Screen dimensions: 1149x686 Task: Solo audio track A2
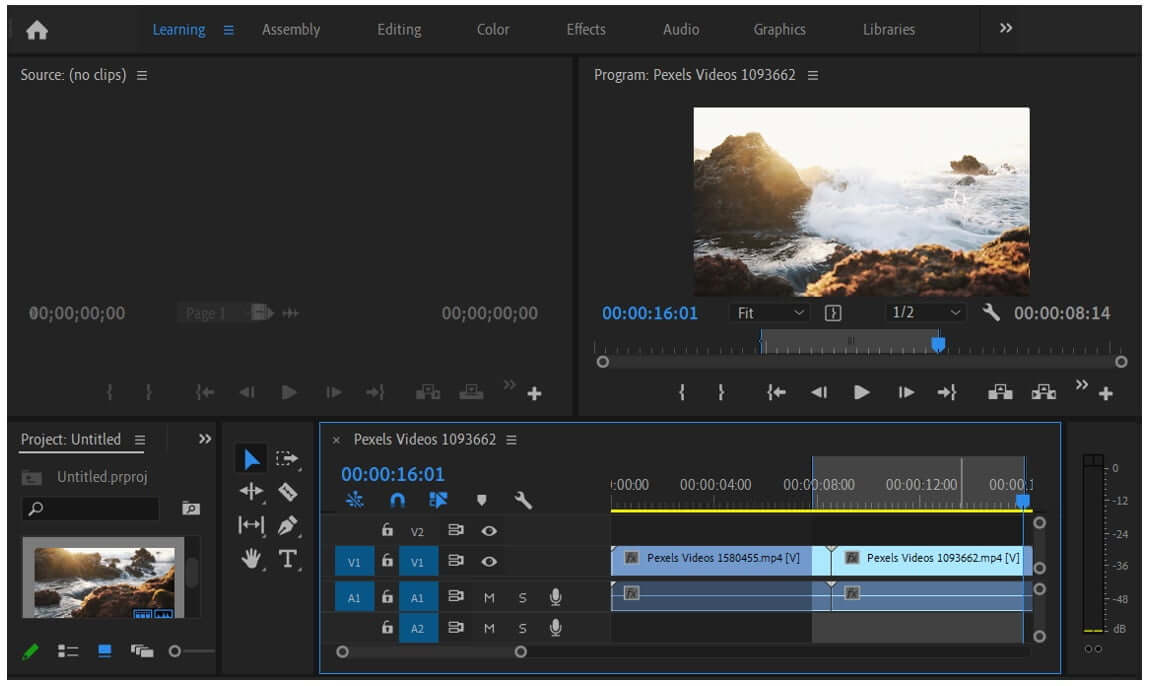click(x=522, y=628)
